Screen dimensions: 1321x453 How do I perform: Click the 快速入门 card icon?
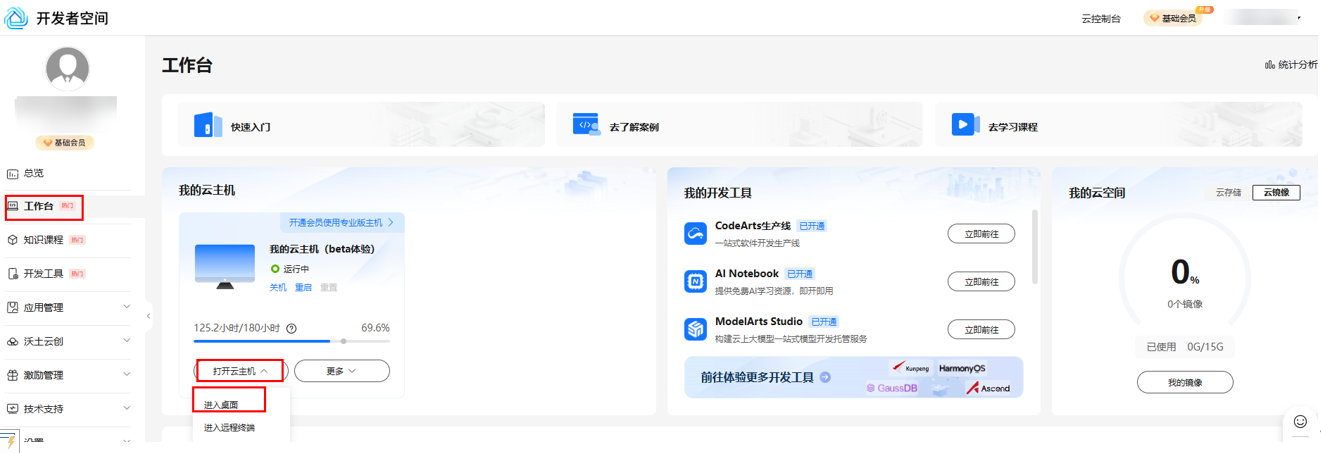(208, 125)
